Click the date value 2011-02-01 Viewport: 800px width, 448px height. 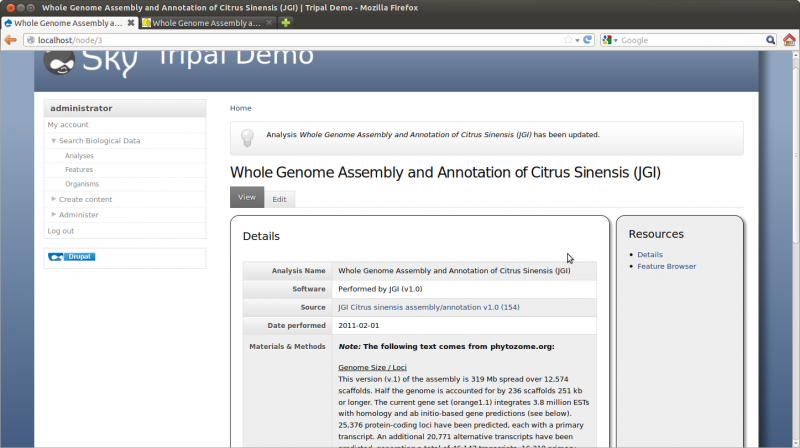click(359, 326)
